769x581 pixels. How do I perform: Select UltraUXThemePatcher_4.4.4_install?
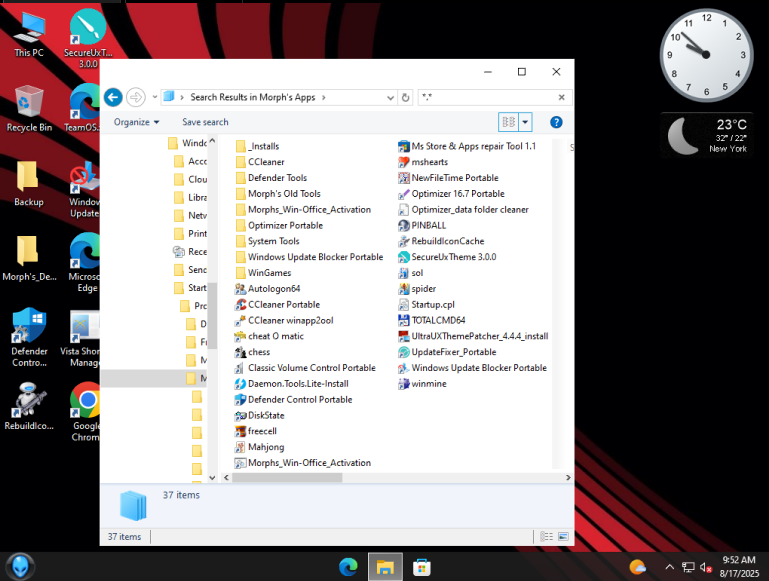473,336
